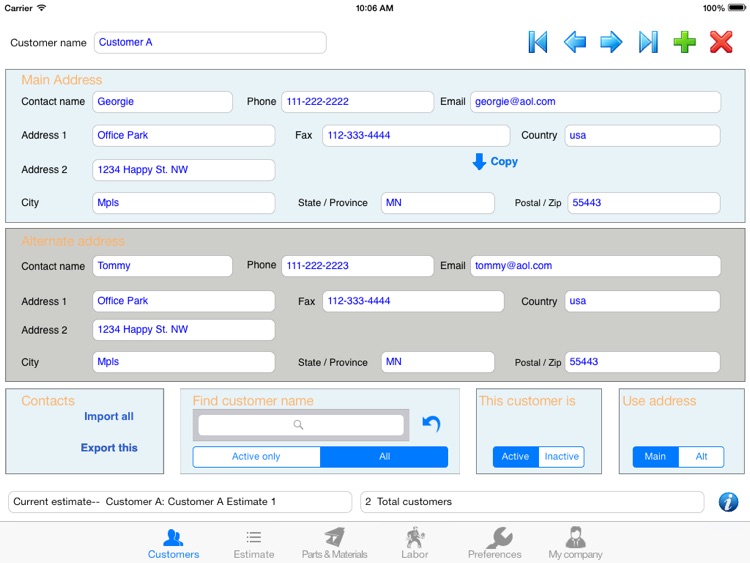
Task: Go to previous customer record
Action: point(575,42)
